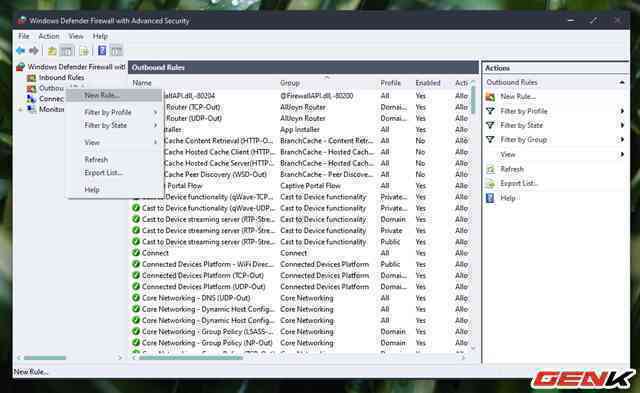Viewport: 640px width, 393px height.
Task: Select Inbound Rules in the tree
Action: pyautogui.click(x=61, y=78)
